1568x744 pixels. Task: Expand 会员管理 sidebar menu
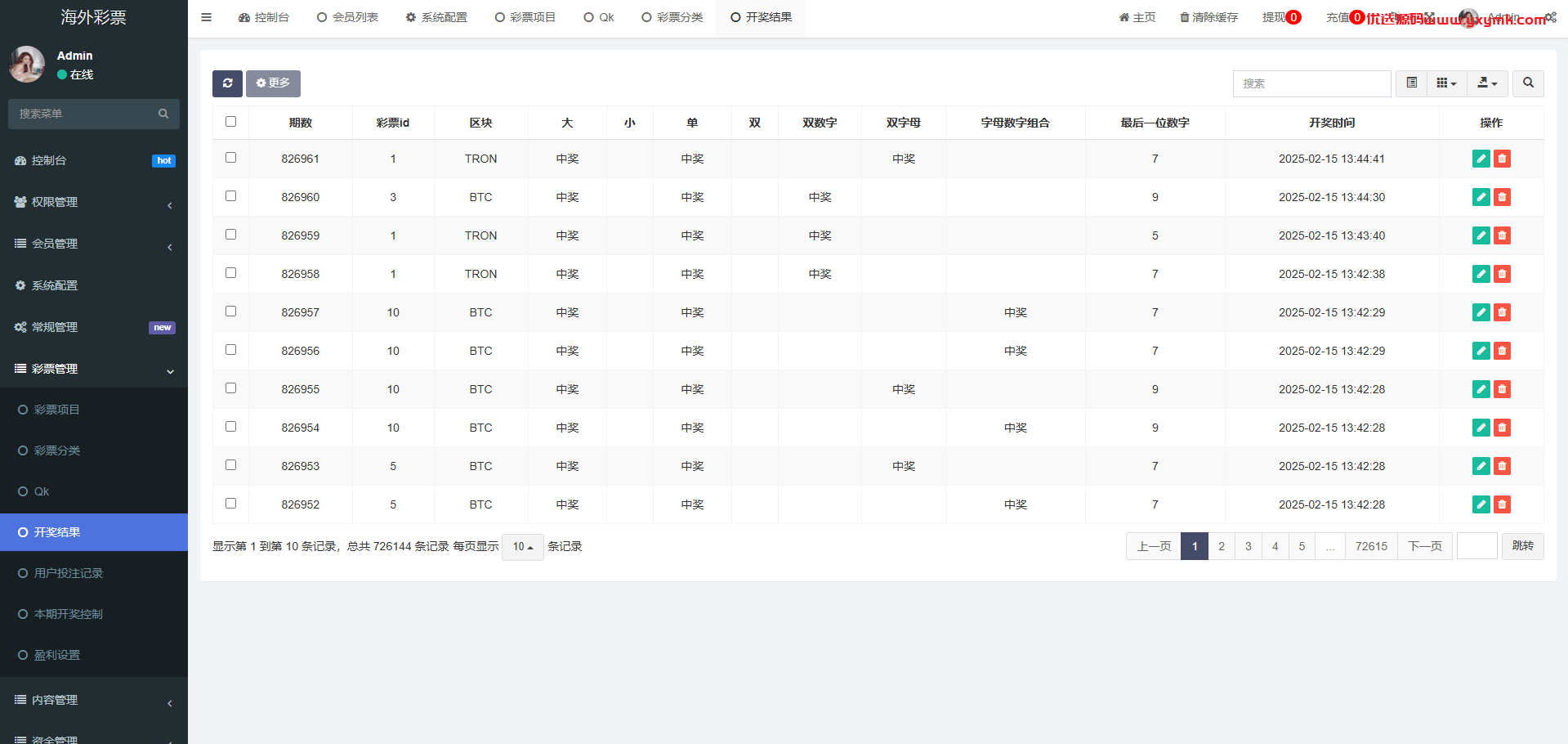pos(94,244)
